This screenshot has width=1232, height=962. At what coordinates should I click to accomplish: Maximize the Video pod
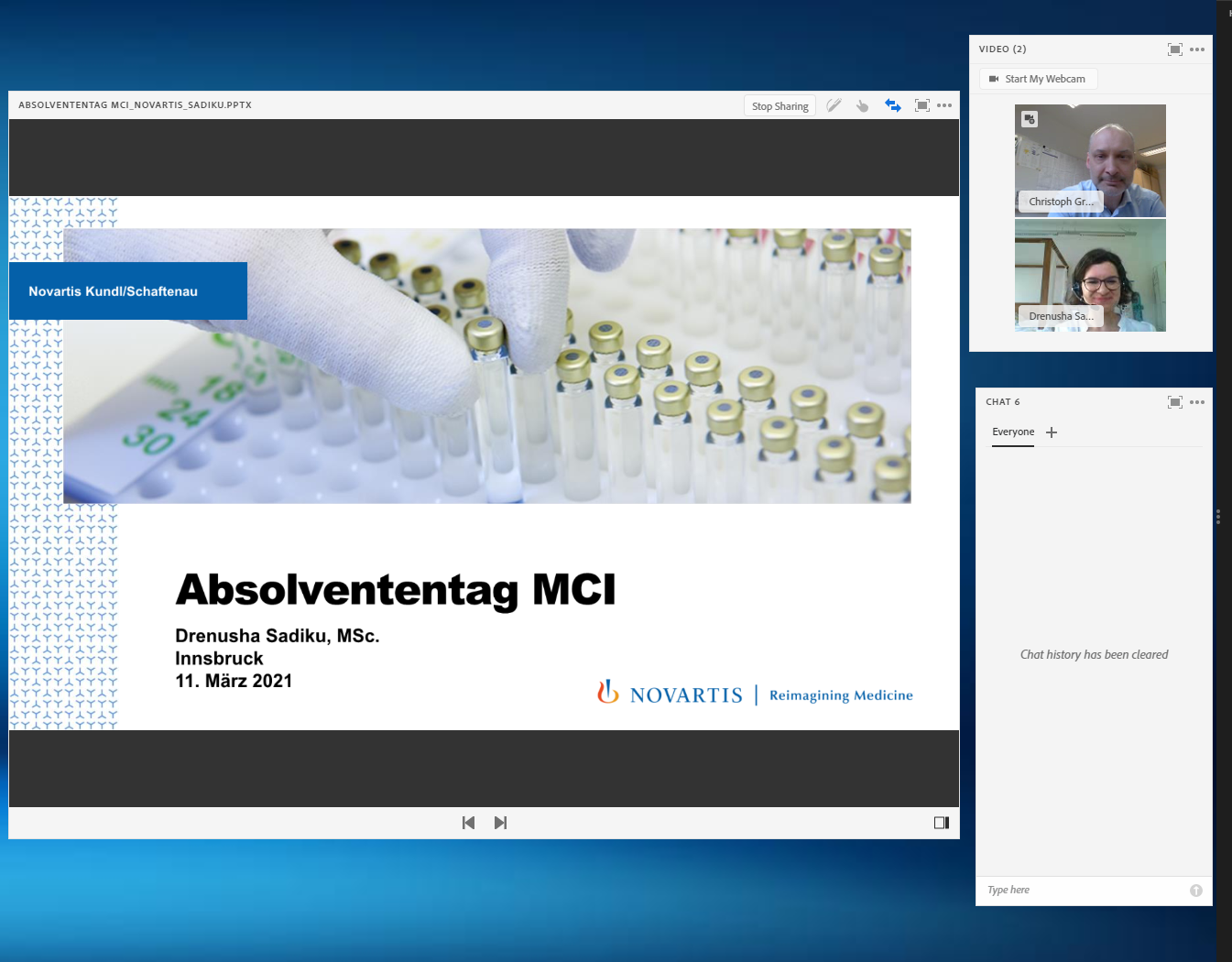pos(1175,49)
